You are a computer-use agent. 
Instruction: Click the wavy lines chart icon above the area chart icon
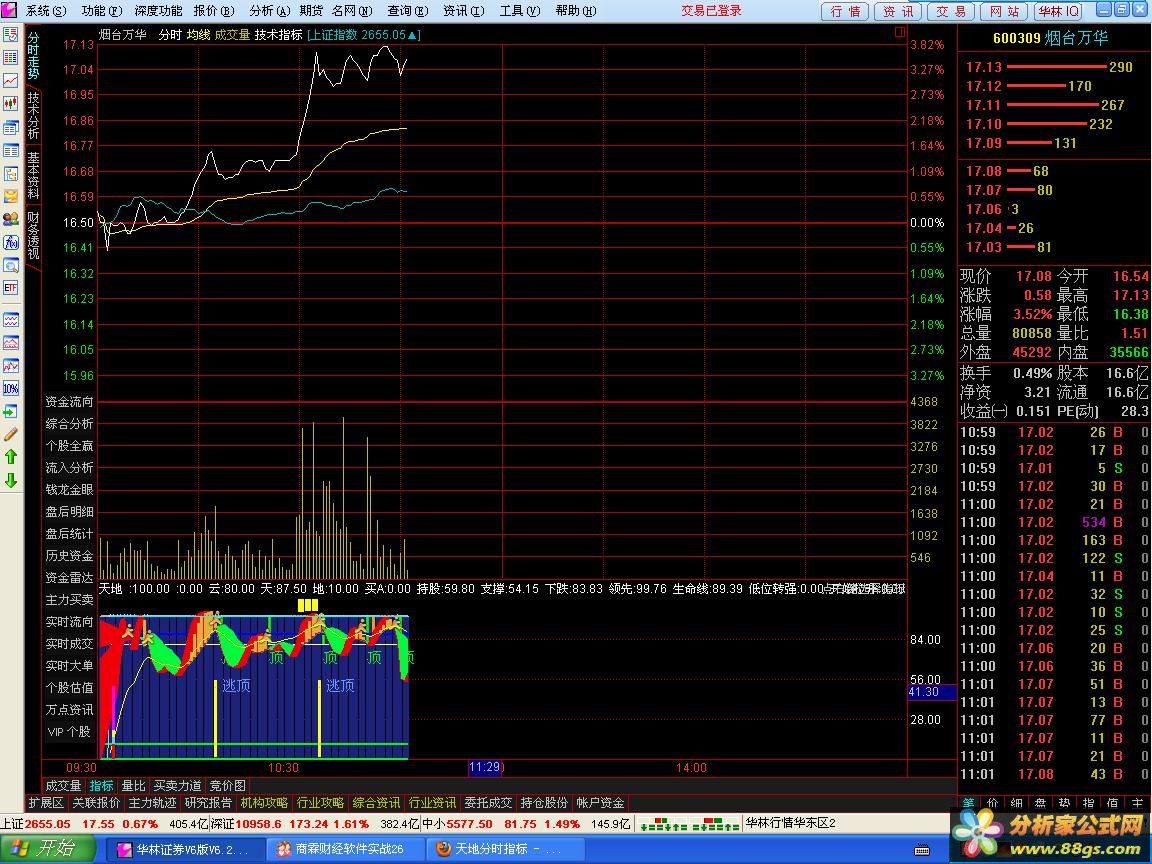coord(10,320)
